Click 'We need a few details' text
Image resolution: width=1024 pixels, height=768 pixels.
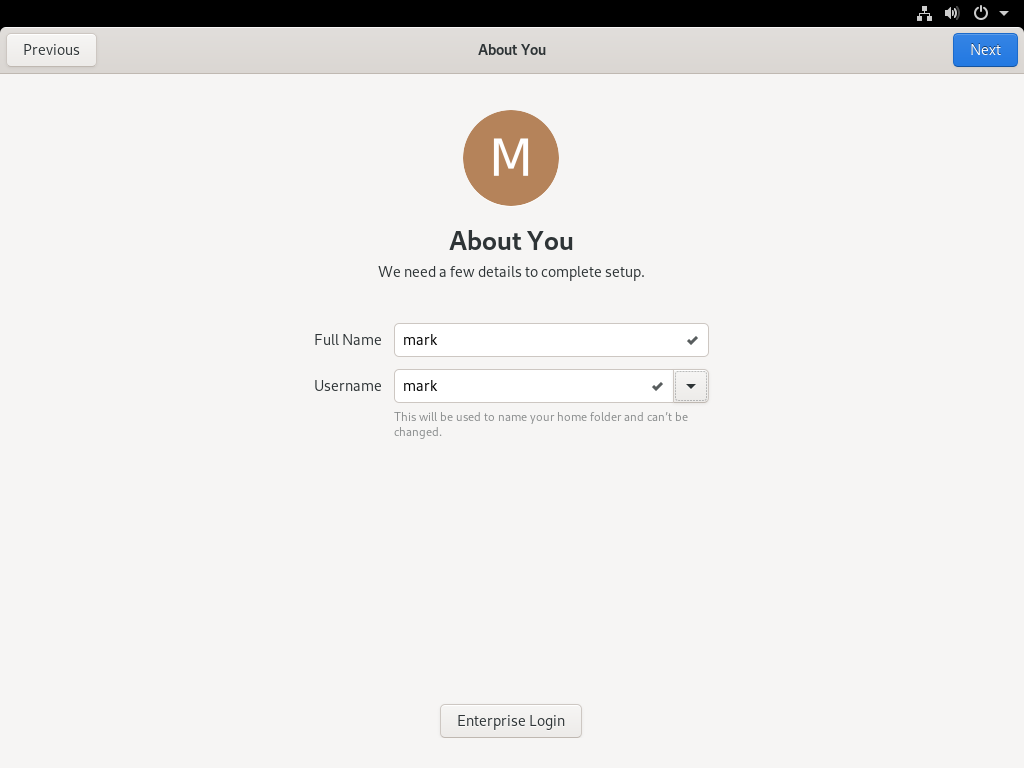[x=511, y=272]
